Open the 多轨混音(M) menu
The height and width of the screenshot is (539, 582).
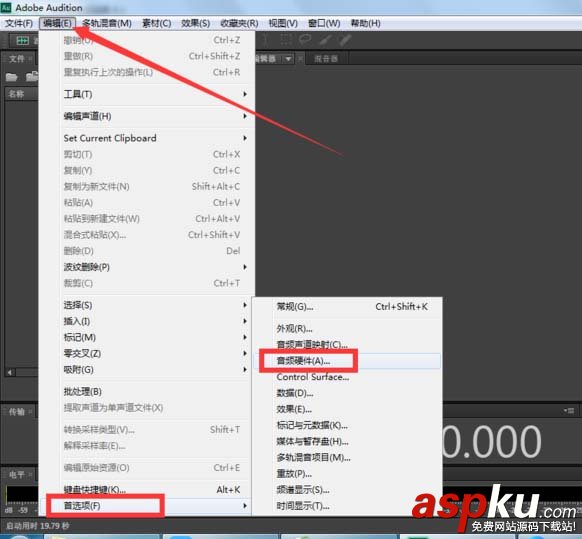tap(107, 23)
